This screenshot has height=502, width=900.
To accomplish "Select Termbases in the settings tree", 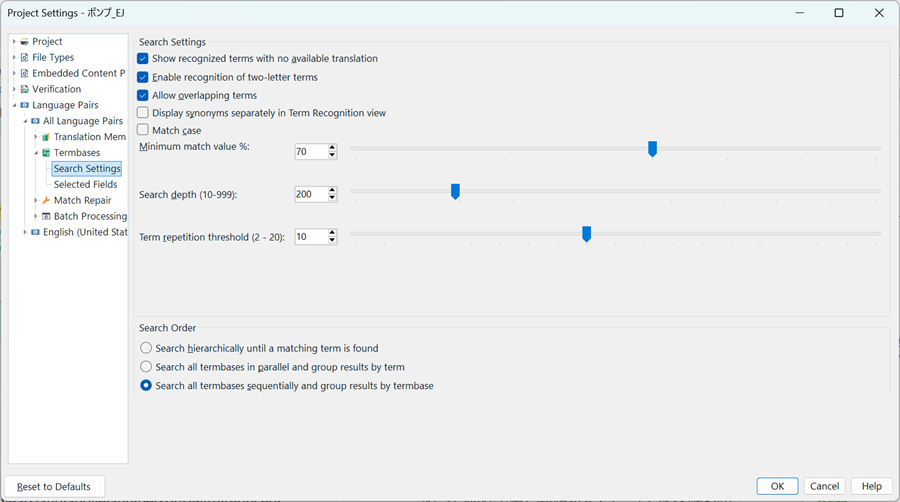I will (x=77, y=153).
